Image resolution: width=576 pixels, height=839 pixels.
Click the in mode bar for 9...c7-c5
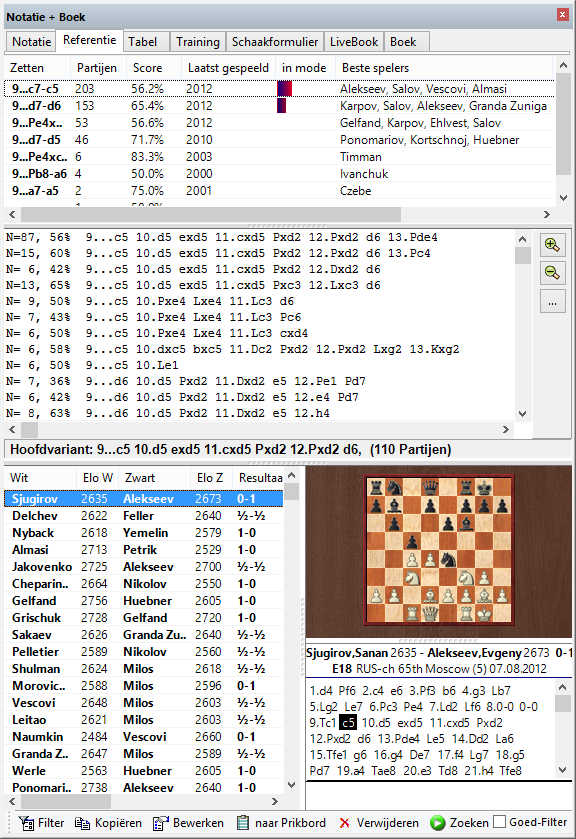pos(284,89)
